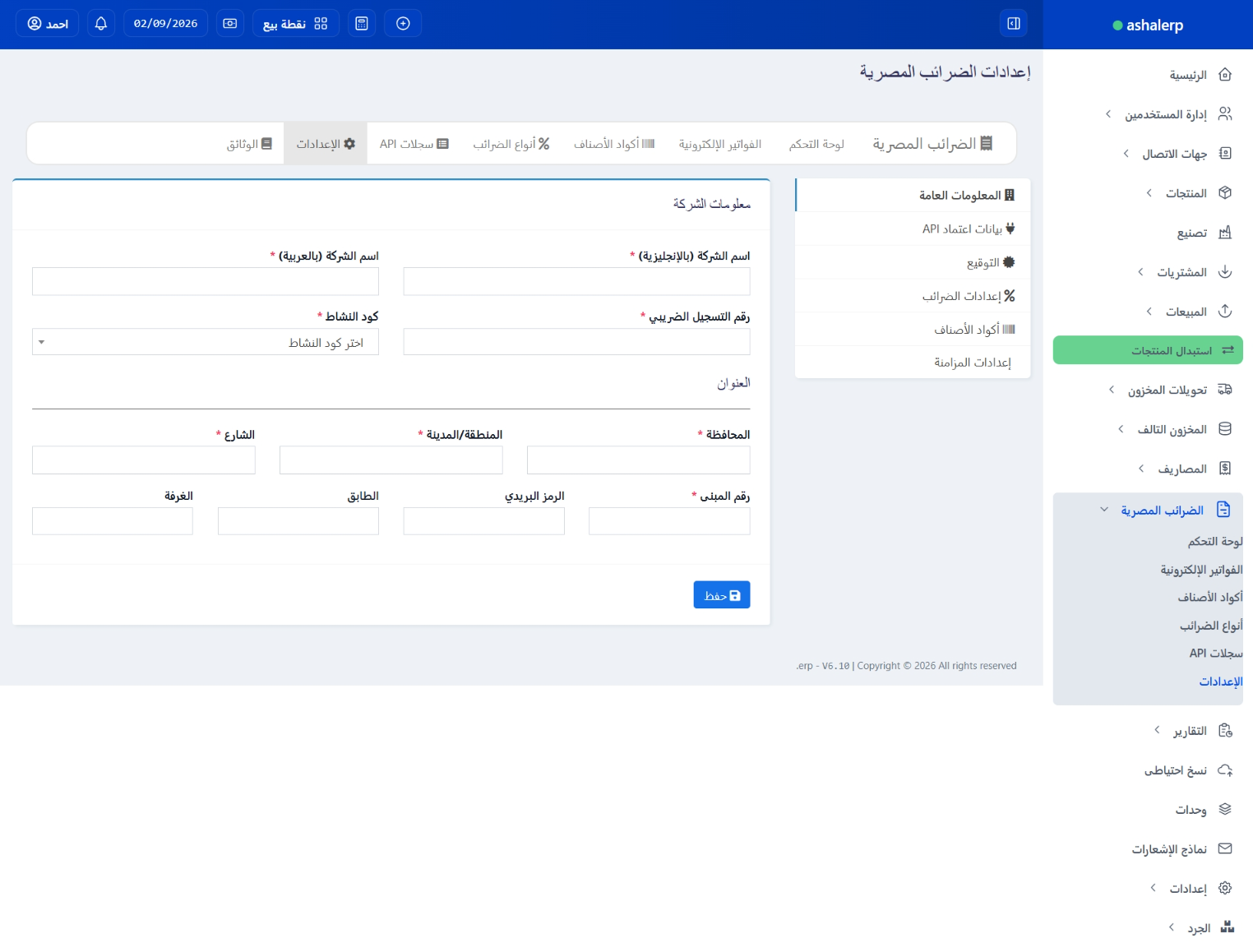
Task: Open the احمد user profile menu
Action: pyautogui.click(x=48, y=24)
